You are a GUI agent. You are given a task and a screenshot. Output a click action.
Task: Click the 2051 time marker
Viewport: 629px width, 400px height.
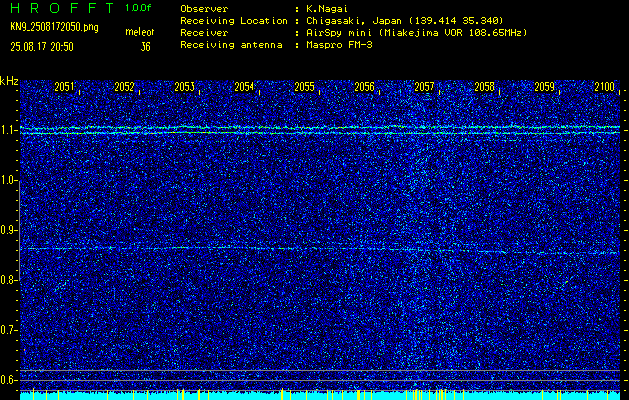64,87
